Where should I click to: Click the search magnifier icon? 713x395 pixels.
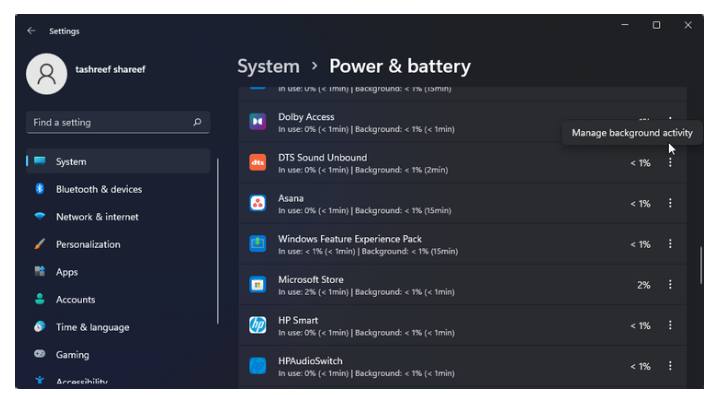tap(197, 122)
